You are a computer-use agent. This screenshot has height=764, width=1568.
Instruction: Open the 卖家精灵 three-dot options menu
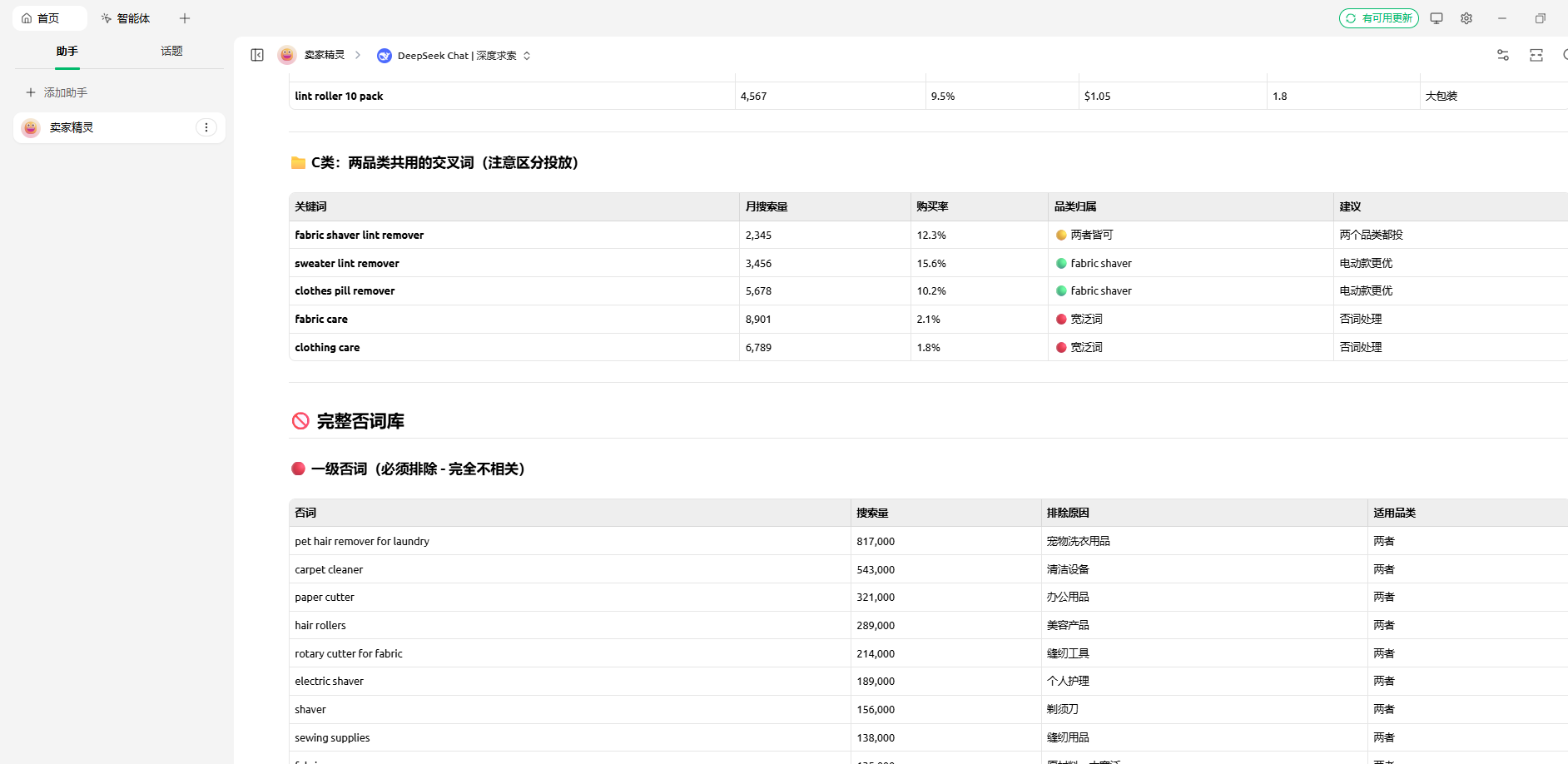(206, 127)
